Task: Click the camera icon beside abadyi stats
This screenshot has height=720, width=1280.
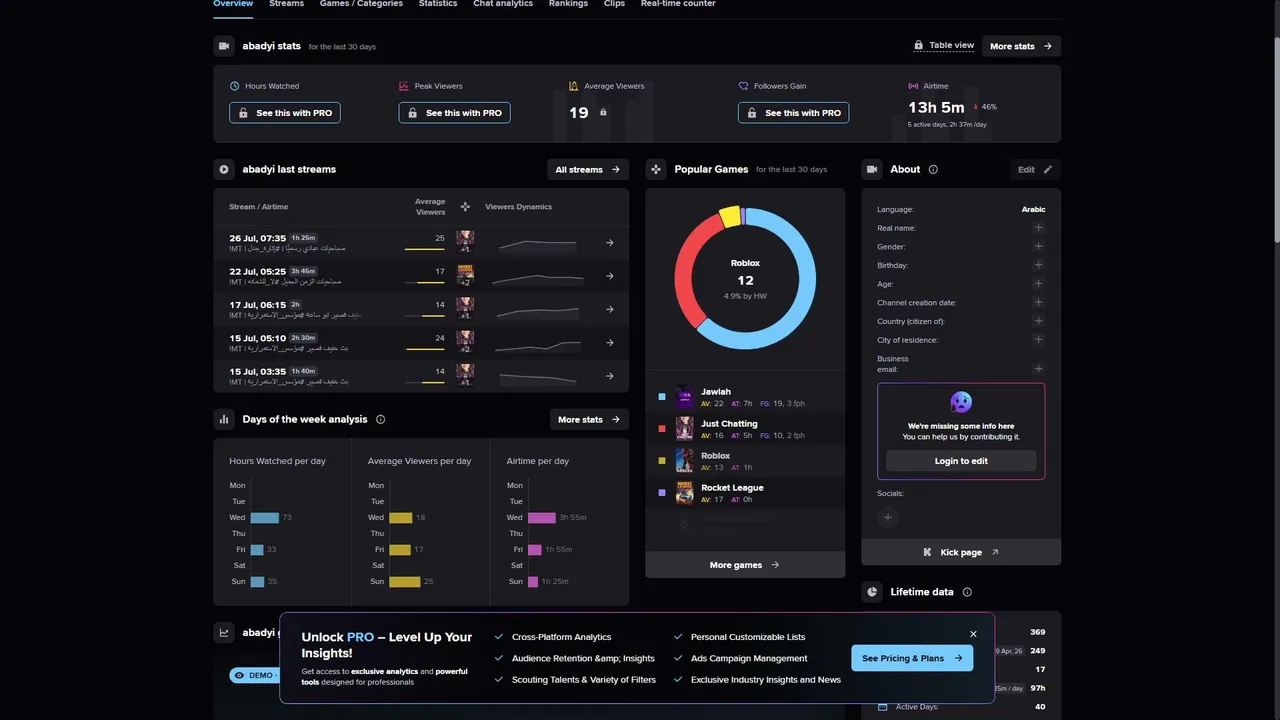Action: [x=224, y=46]
